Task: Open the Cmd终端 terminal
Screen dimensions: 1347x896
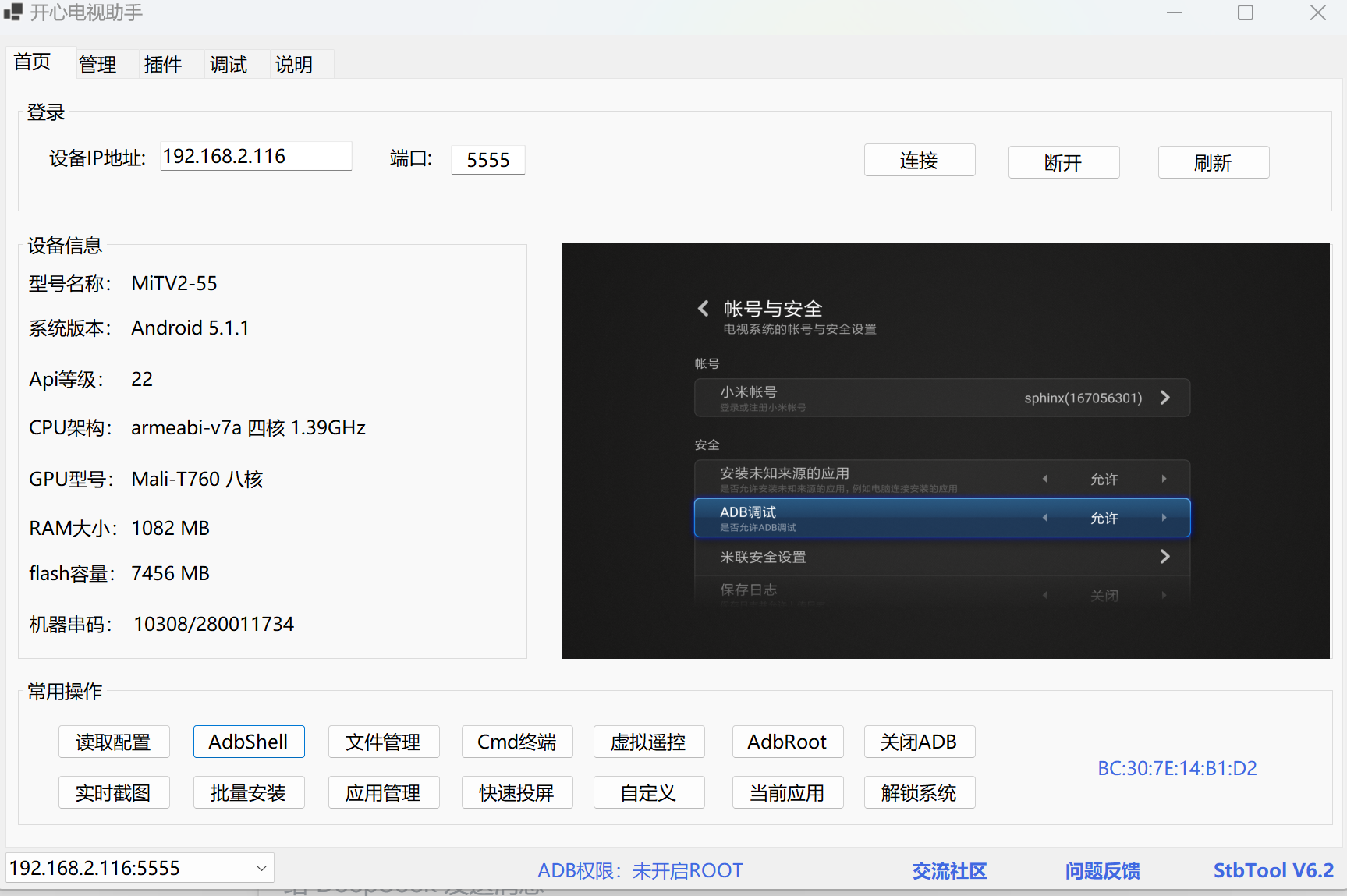Action: [x=517, y=742]
